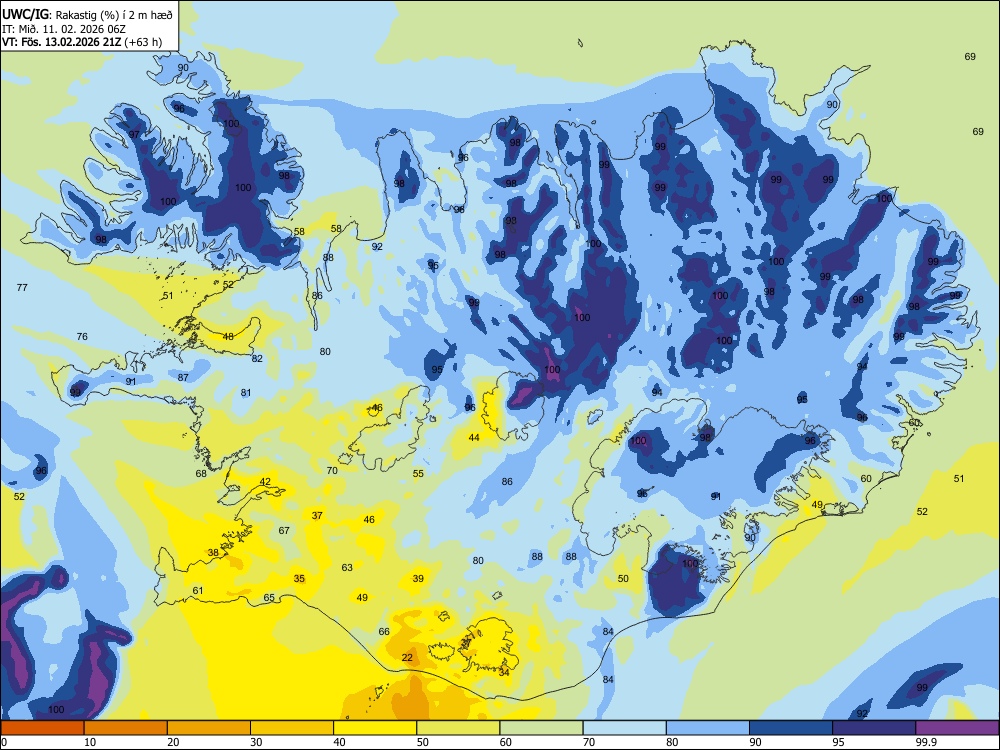Click the map value '35'

click(299, 578)
